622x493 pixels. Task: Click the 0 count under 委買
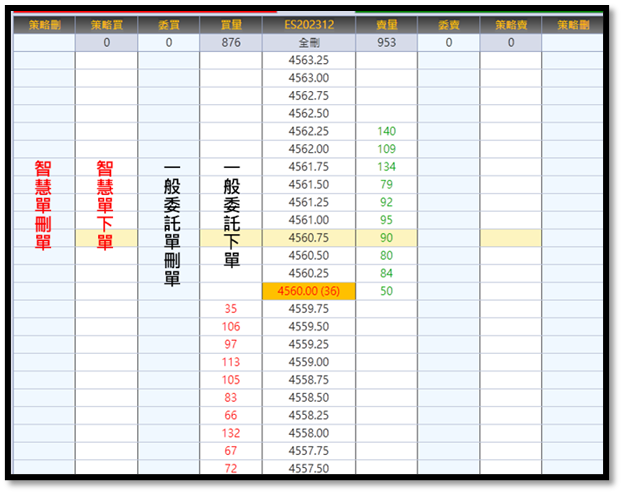pyautogui.click(x=169, y=43)
